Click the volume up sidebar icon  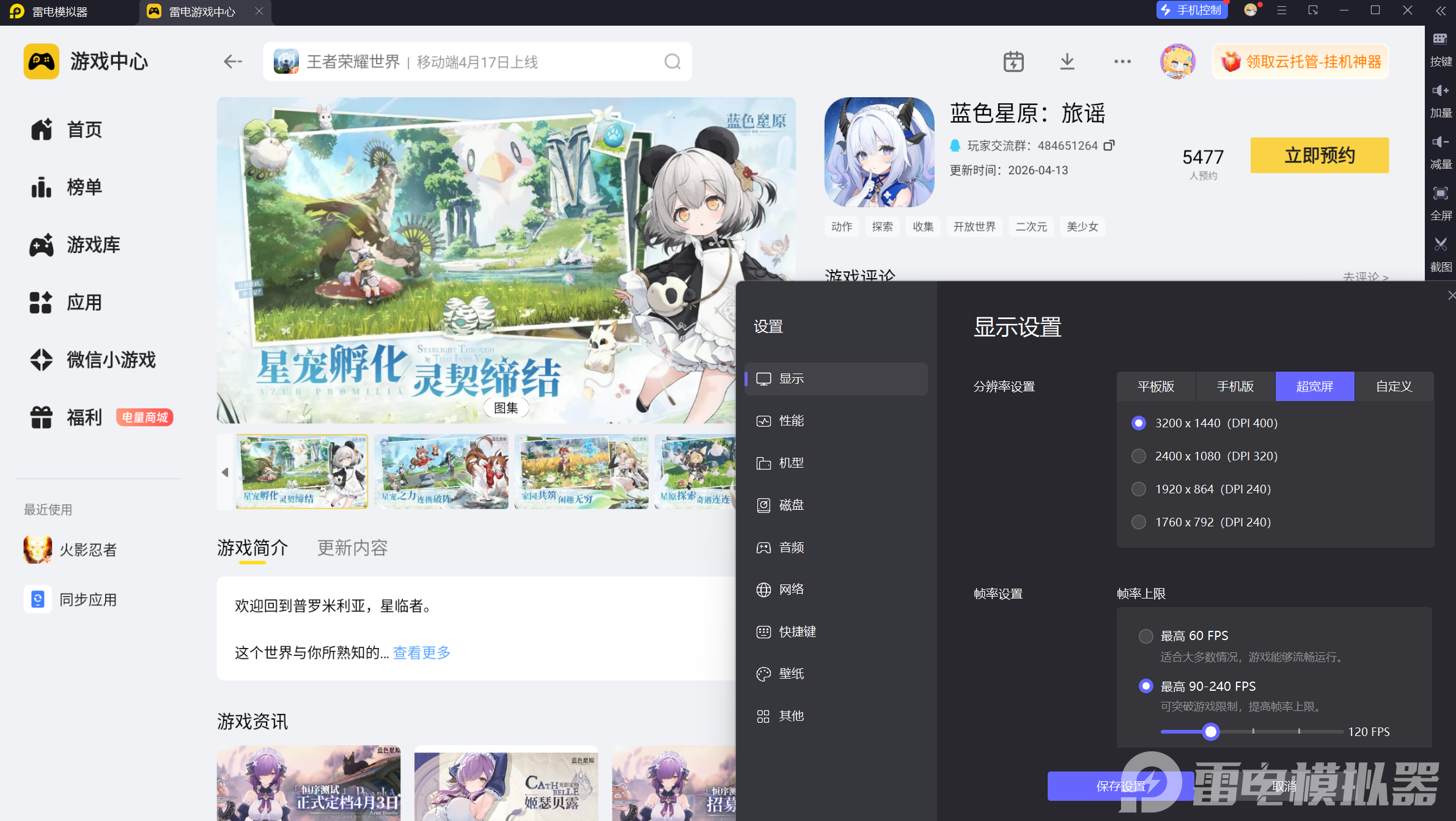[1441, 90]
